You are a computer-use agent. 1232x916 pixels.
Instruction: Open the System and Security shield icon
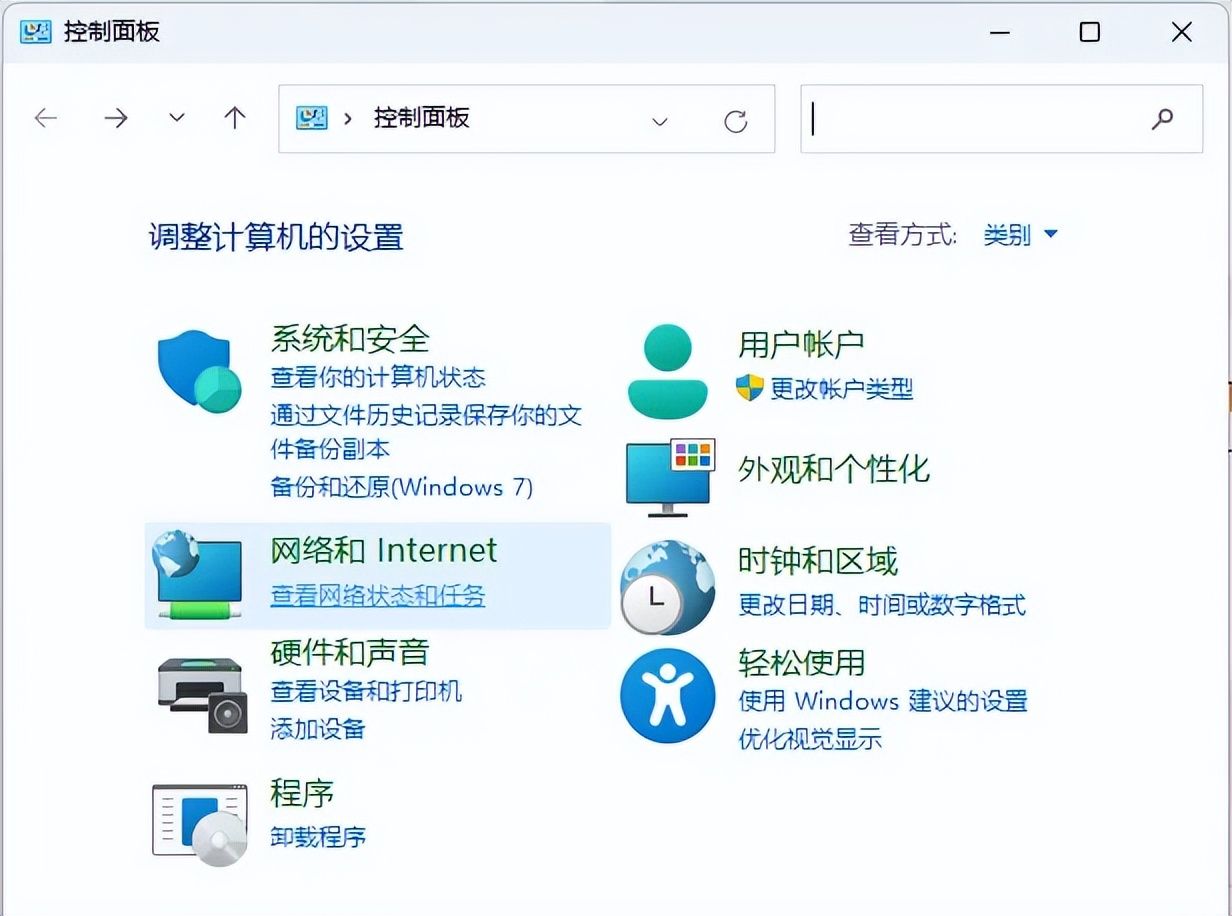click(199, 371)
